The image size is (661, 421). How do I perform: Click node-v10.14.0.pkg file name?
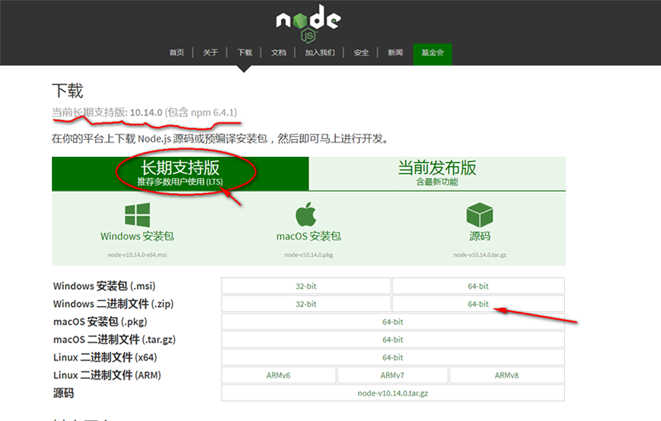(309, 255)
